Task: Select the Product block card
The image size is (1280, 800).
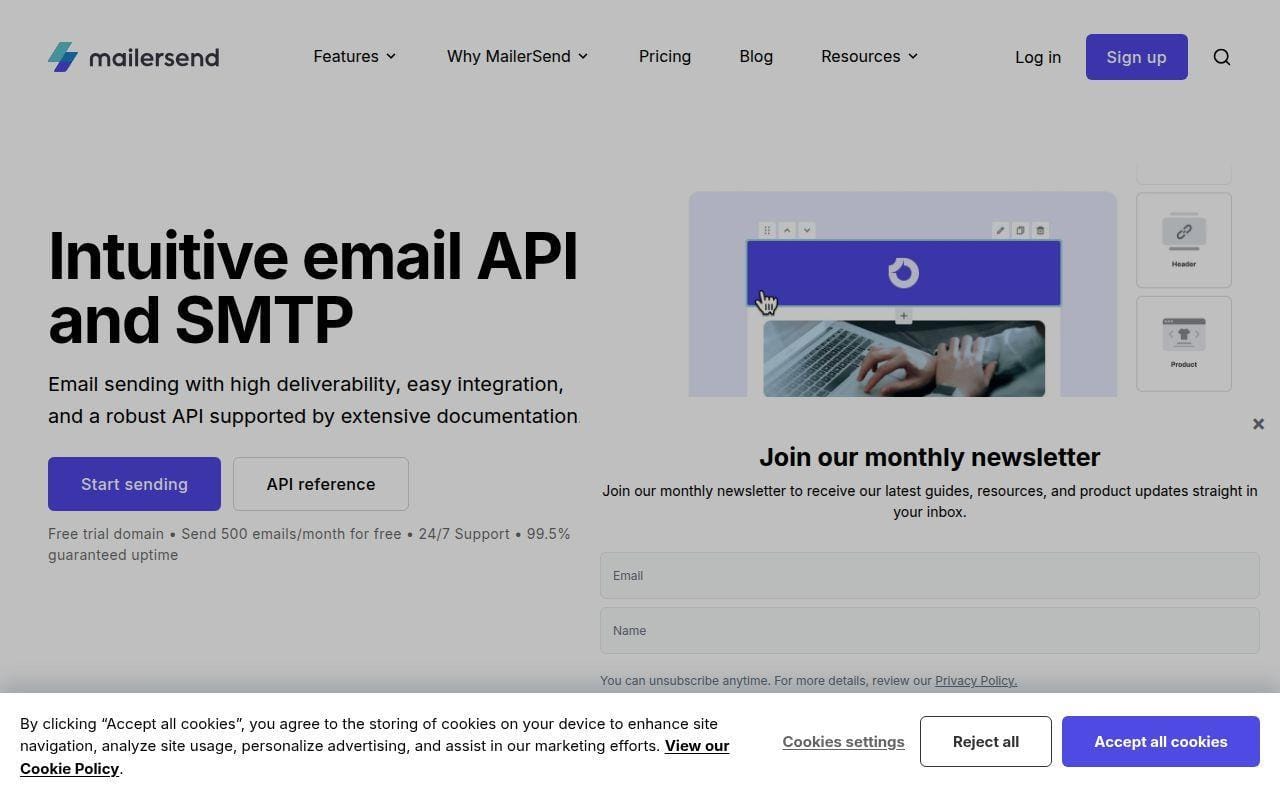Action: pos(1184,343)
